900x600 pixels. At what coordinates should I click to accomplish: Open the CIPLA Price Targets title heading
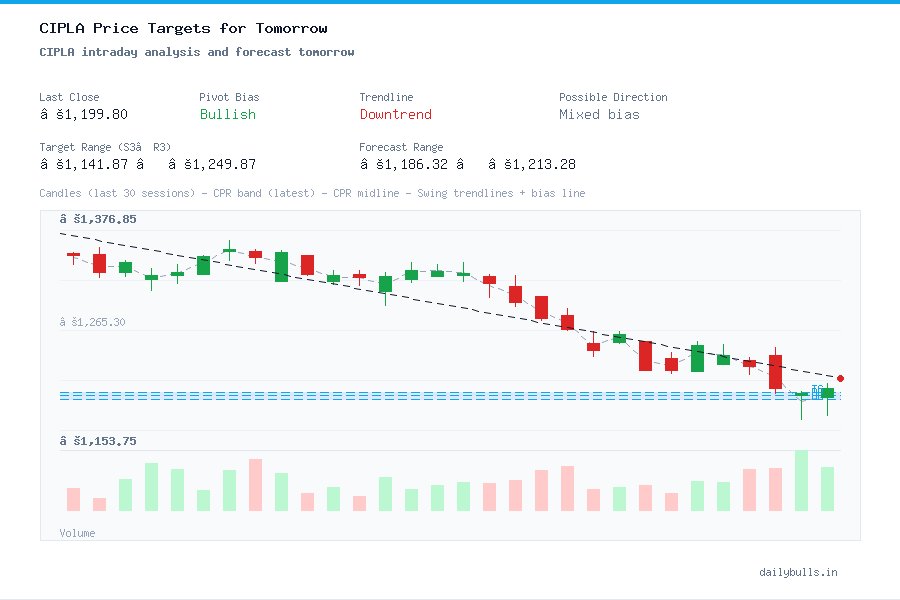pyautogui.click(x=182, y=28)
